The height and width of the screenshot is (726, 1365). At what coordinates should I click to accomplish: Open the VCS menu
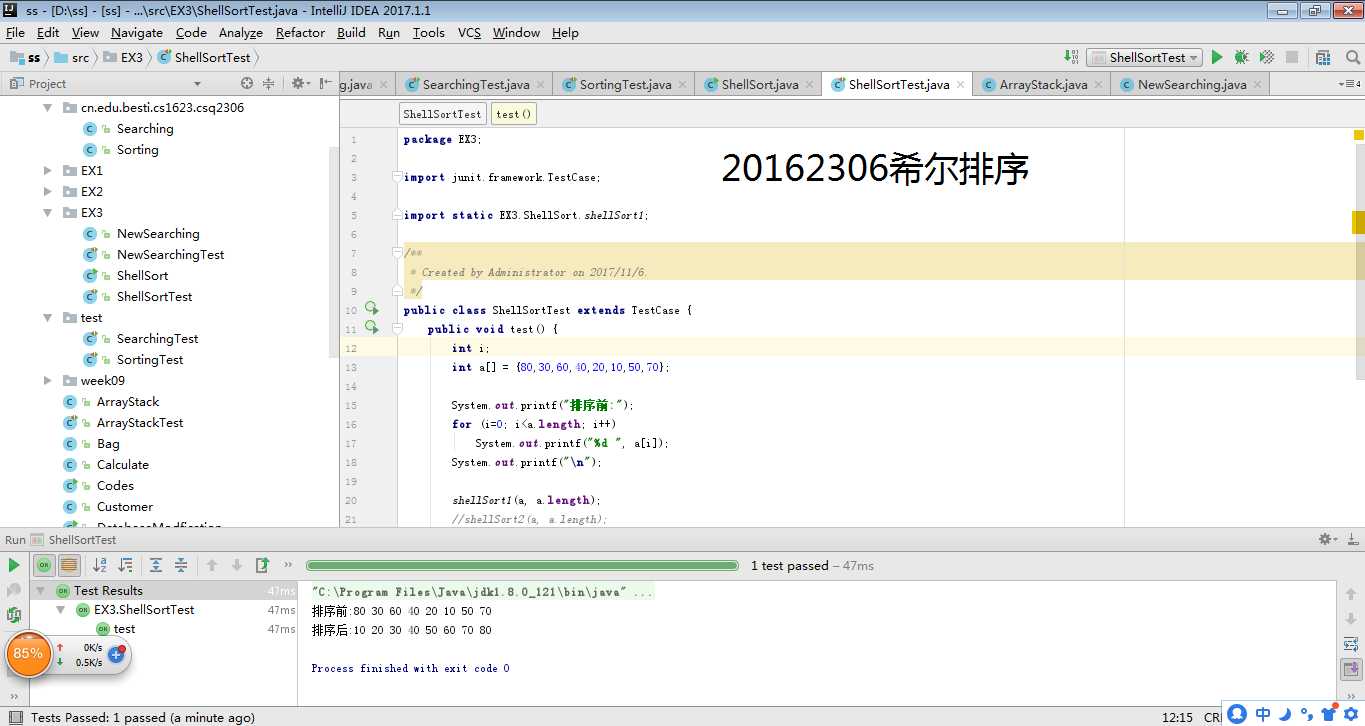[469, 32]
